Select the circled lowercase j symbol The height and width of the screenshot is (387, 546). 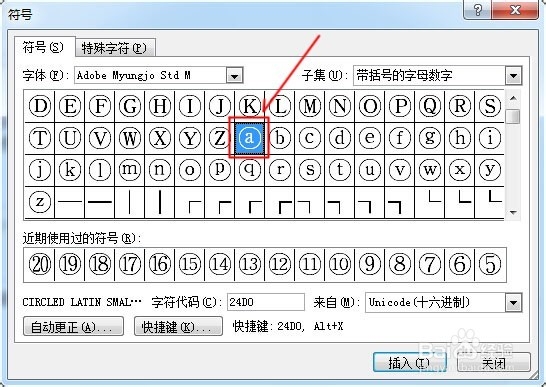click(40, 170)
